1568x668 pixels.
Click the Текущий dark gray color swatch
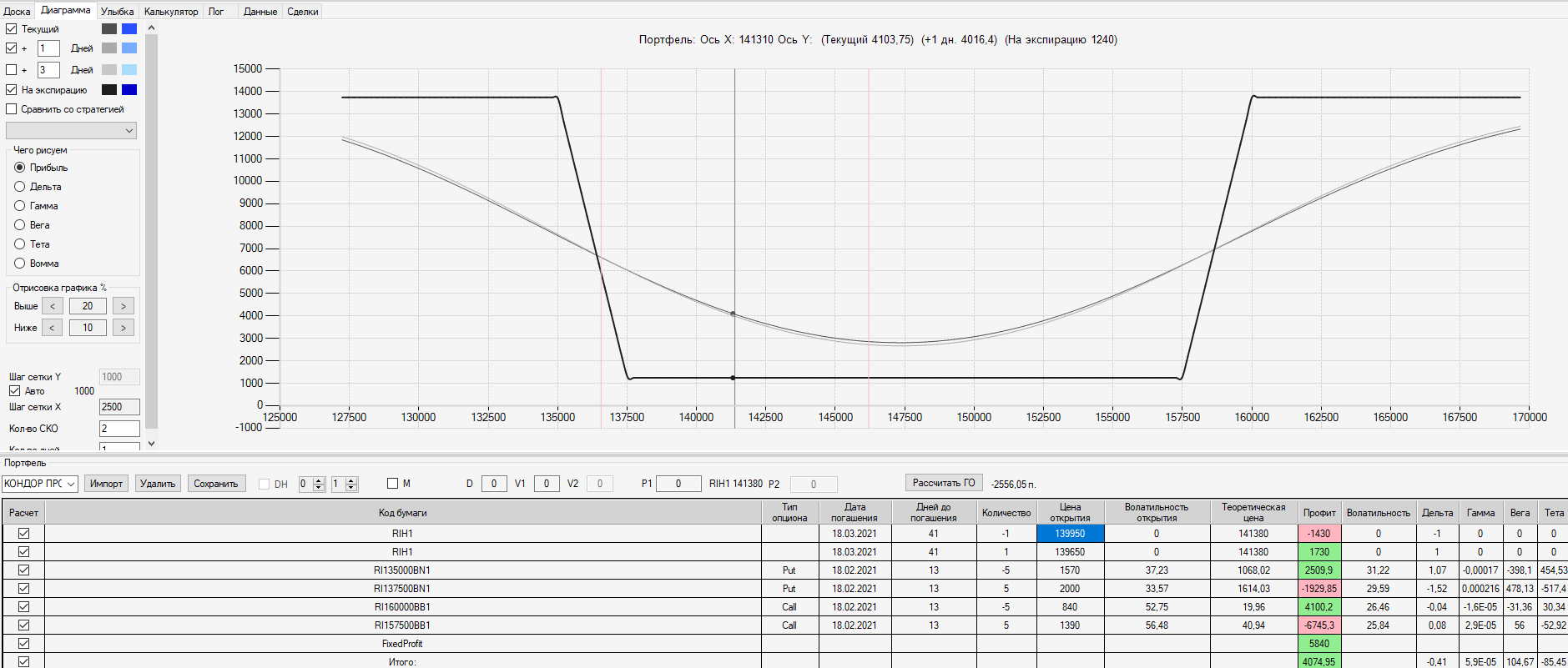coord(109,28)
